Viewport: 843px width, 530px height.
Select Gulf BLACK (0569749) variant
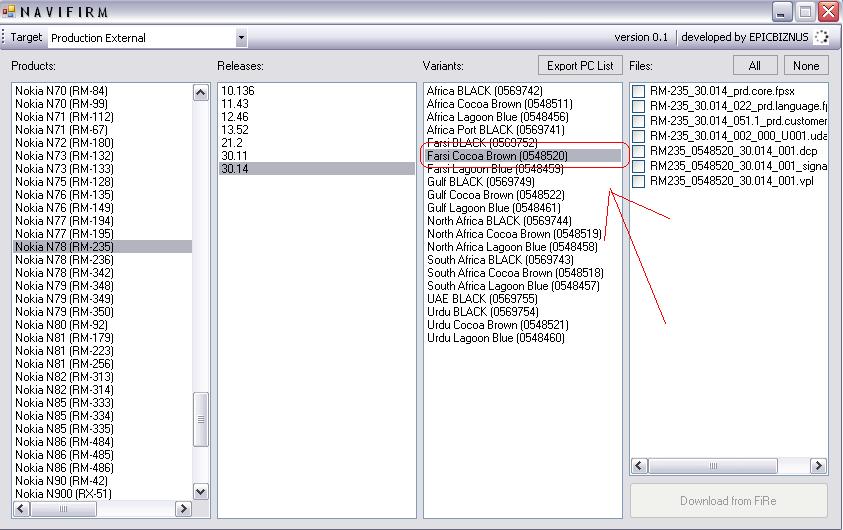[523, 182]
